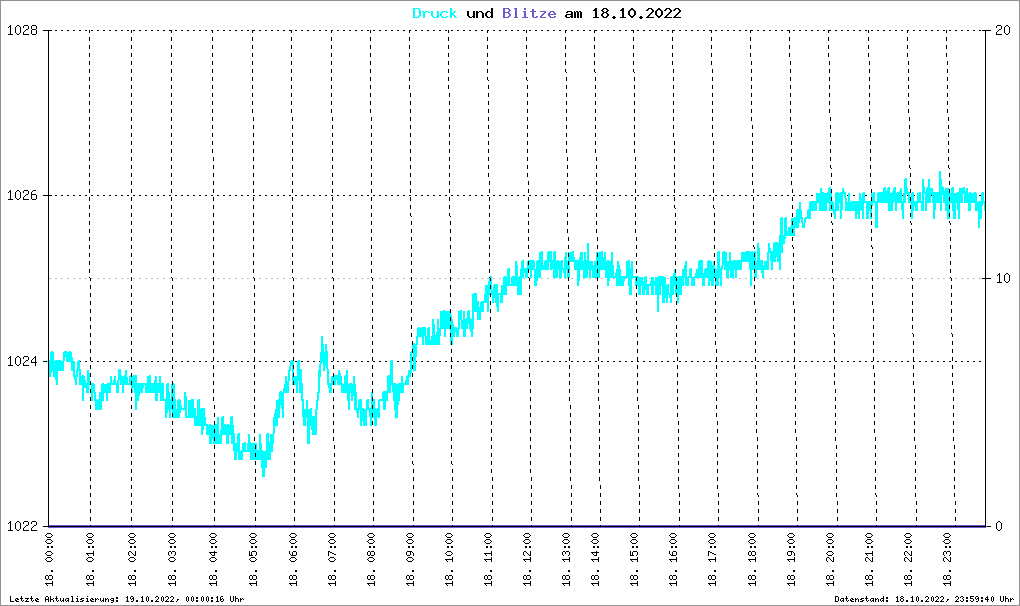1020x606 pixels.
Task: Click the '18. 16:00' time axis label
Action: 673,559
